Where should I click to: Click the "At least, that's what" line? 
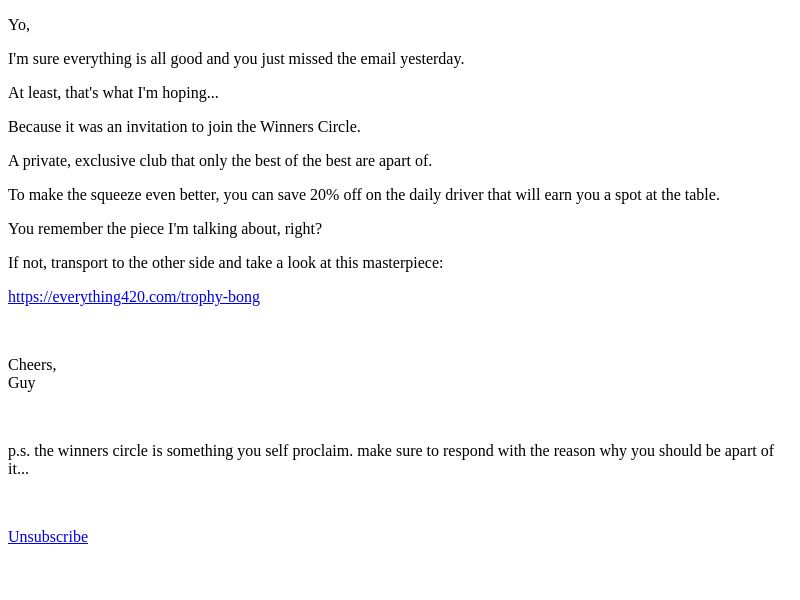113,93
